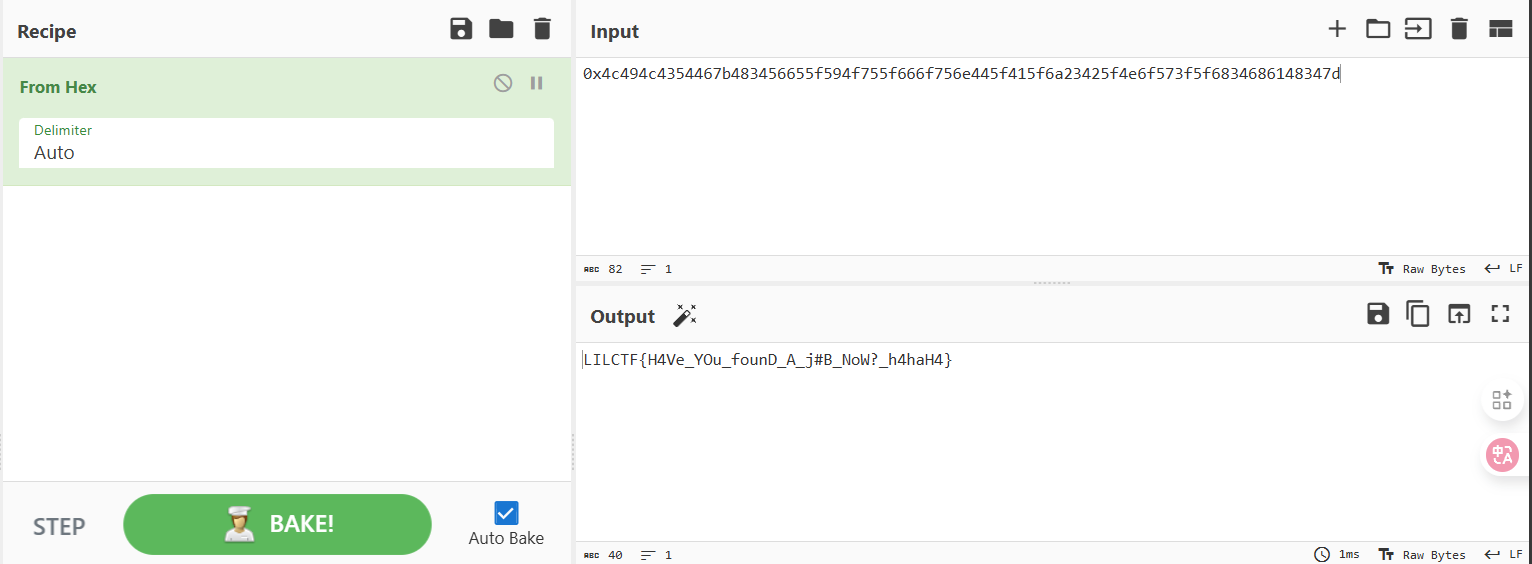This screenshot has height=564, width=1532.
Task: Save output to file
Action: click(x=1378, y=314)
